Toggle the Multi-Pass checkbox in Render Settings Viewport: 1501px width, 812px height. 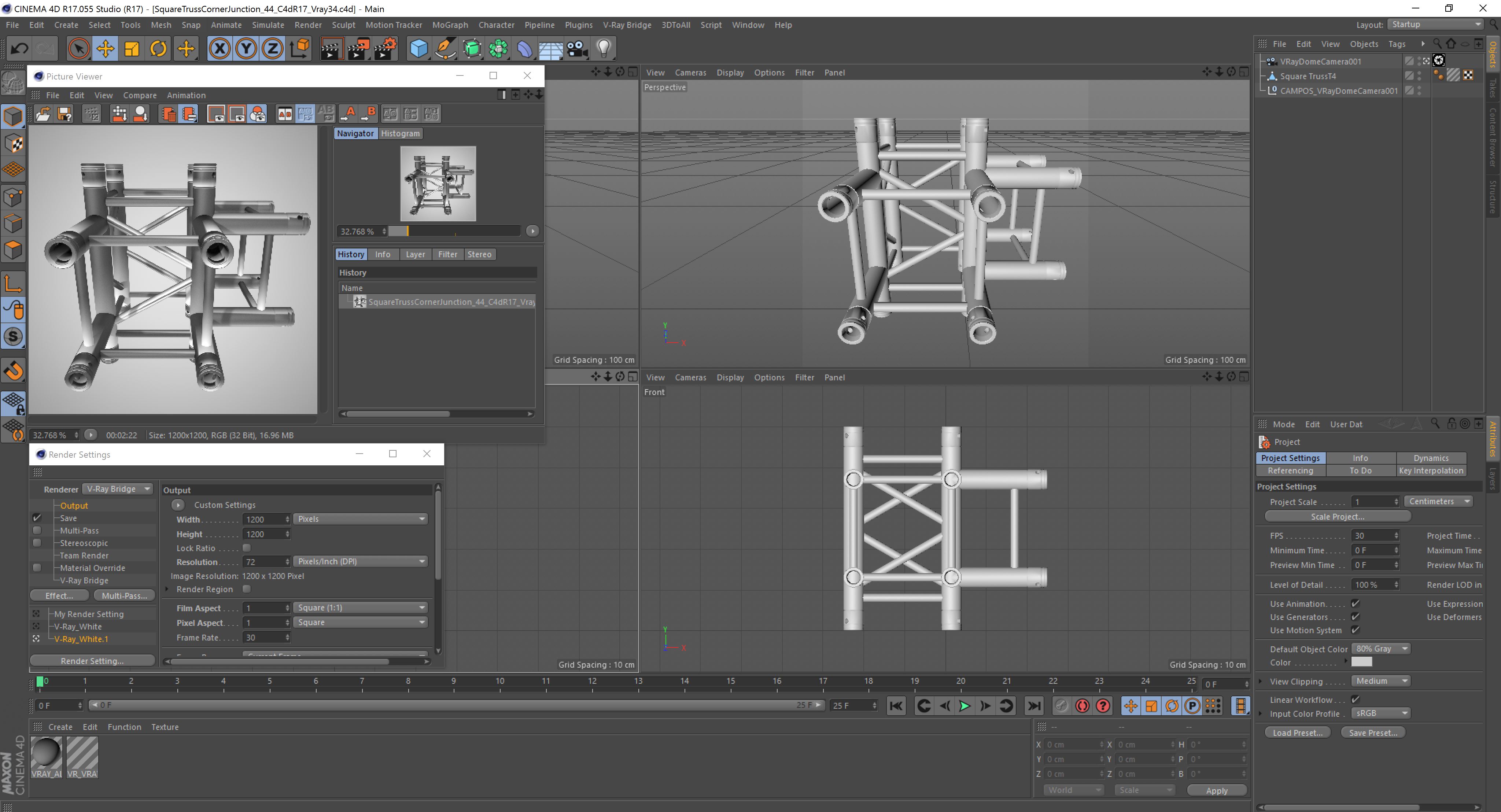pyautogui.click(x=37, y=530)
